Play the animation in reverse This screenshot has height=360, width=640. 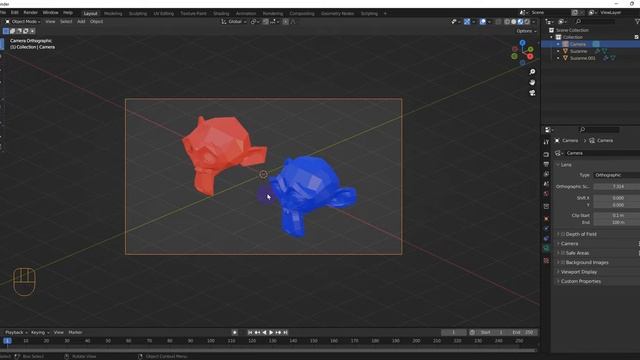[x=264, y=333]
